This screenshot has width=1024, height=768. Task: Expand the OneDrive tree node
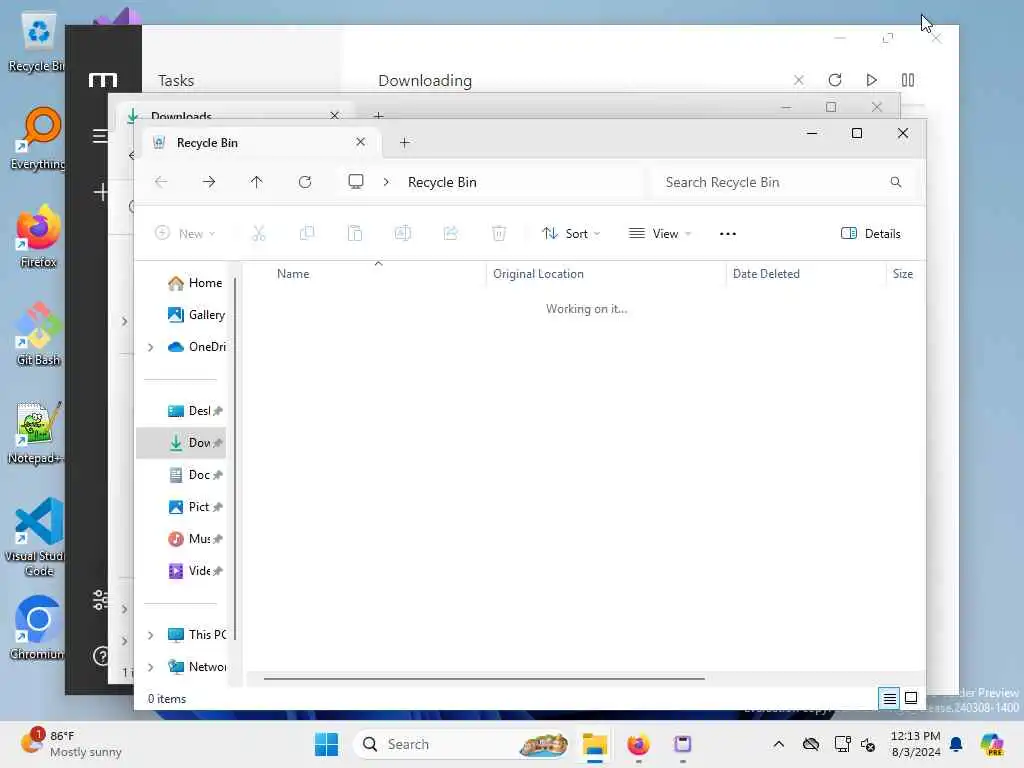pyautogui.click(x=151, y=347)
